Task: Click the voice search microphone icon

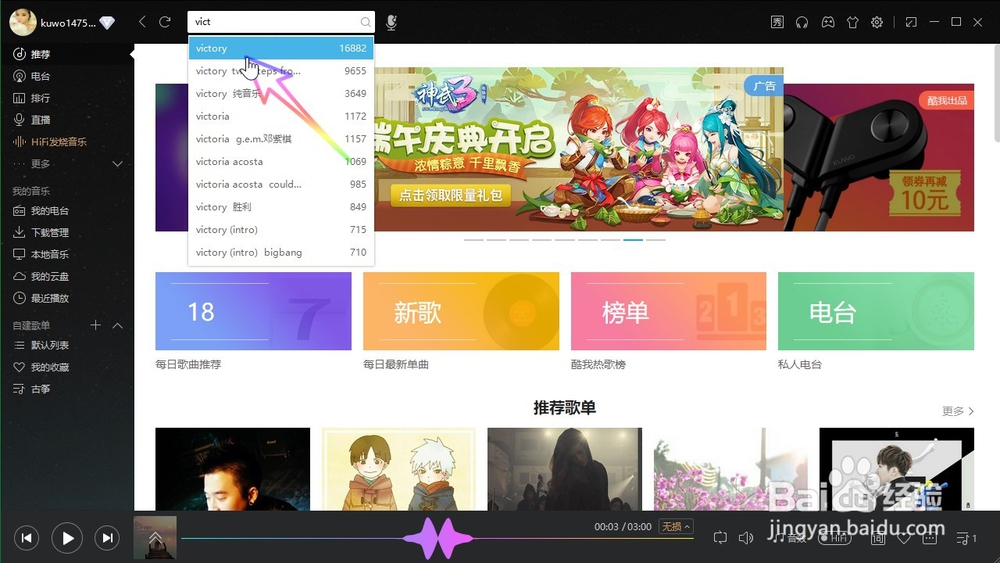Action: 391,22
